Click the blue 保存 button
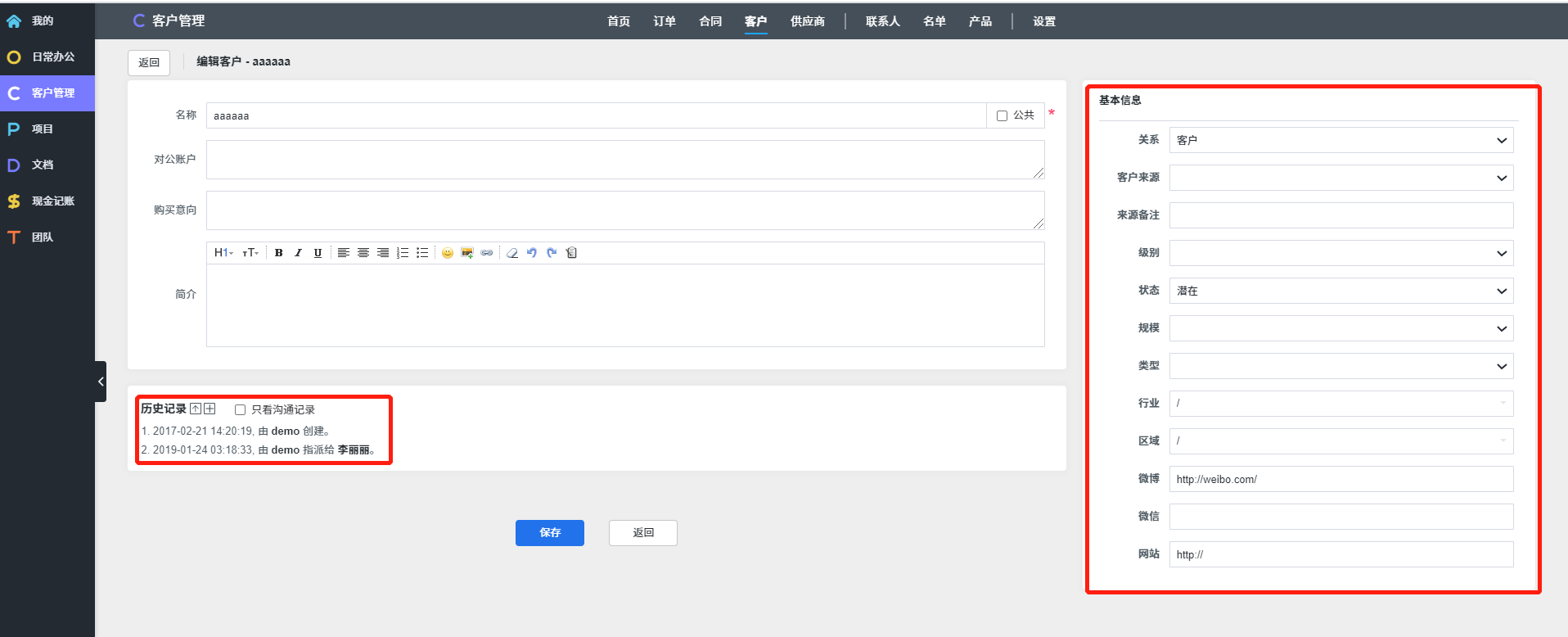The image size is (1568, 637). click(549, 533)
